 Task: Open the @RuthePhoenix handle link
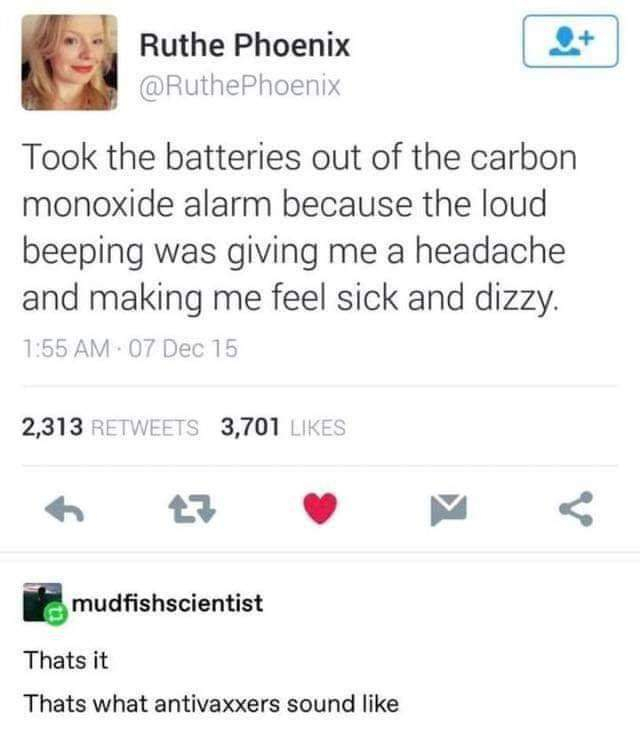point(239,86)
